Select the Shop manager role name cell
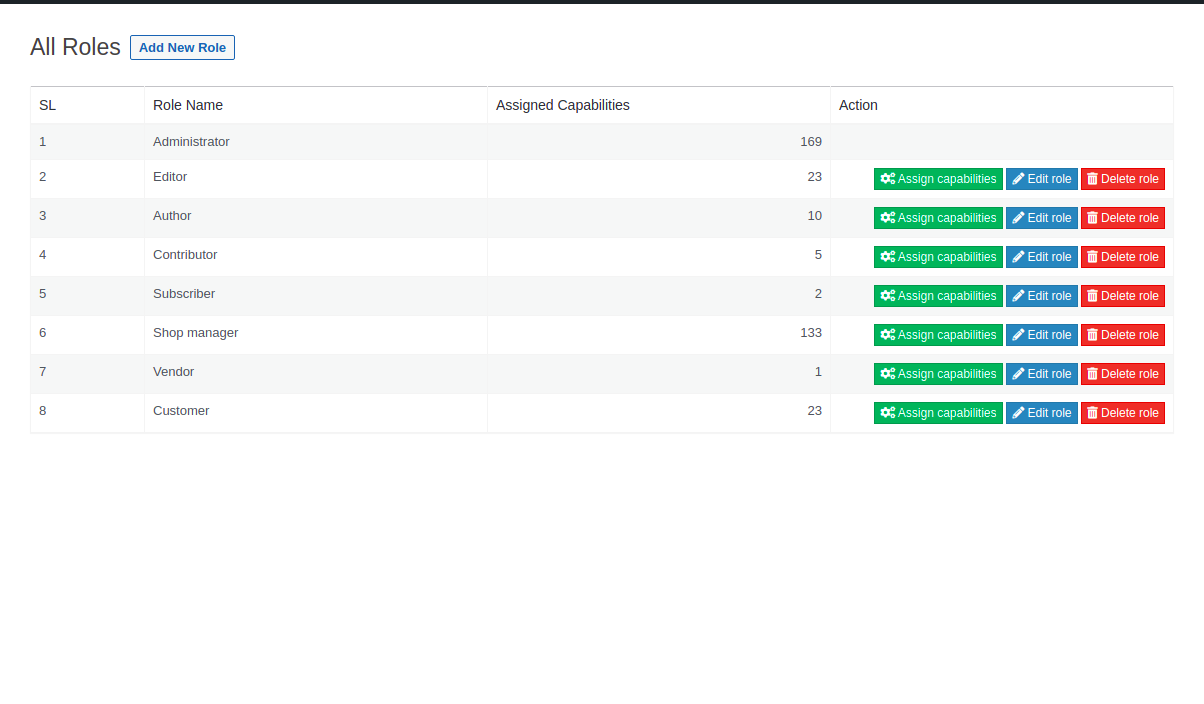This screenshot has height=704, width=1204. coord(316,335)
